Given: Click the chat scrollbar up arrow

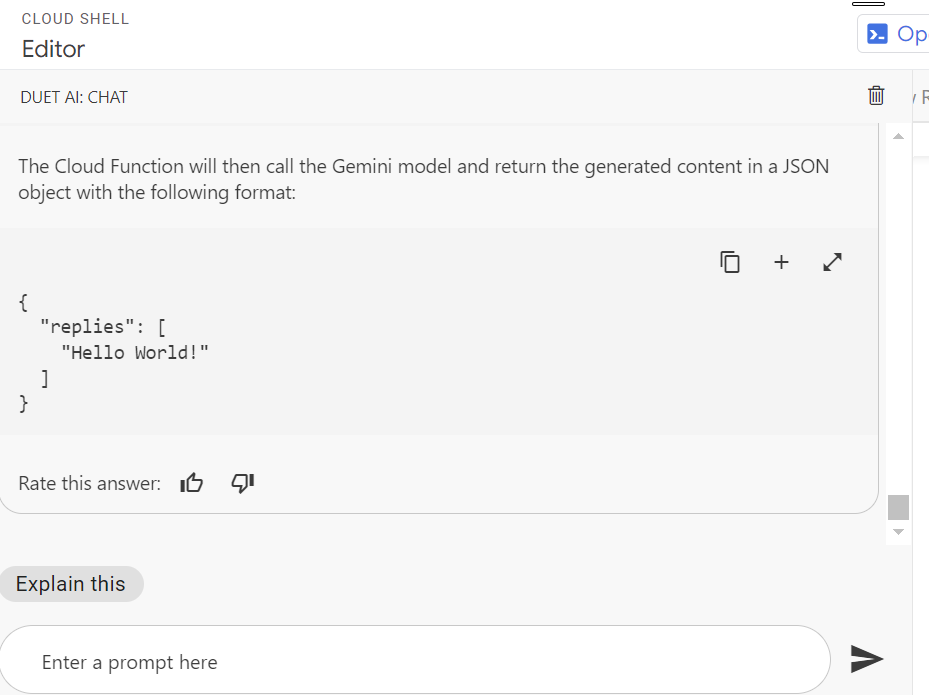Looking at the screenshot, I should [x=897, y=136].
